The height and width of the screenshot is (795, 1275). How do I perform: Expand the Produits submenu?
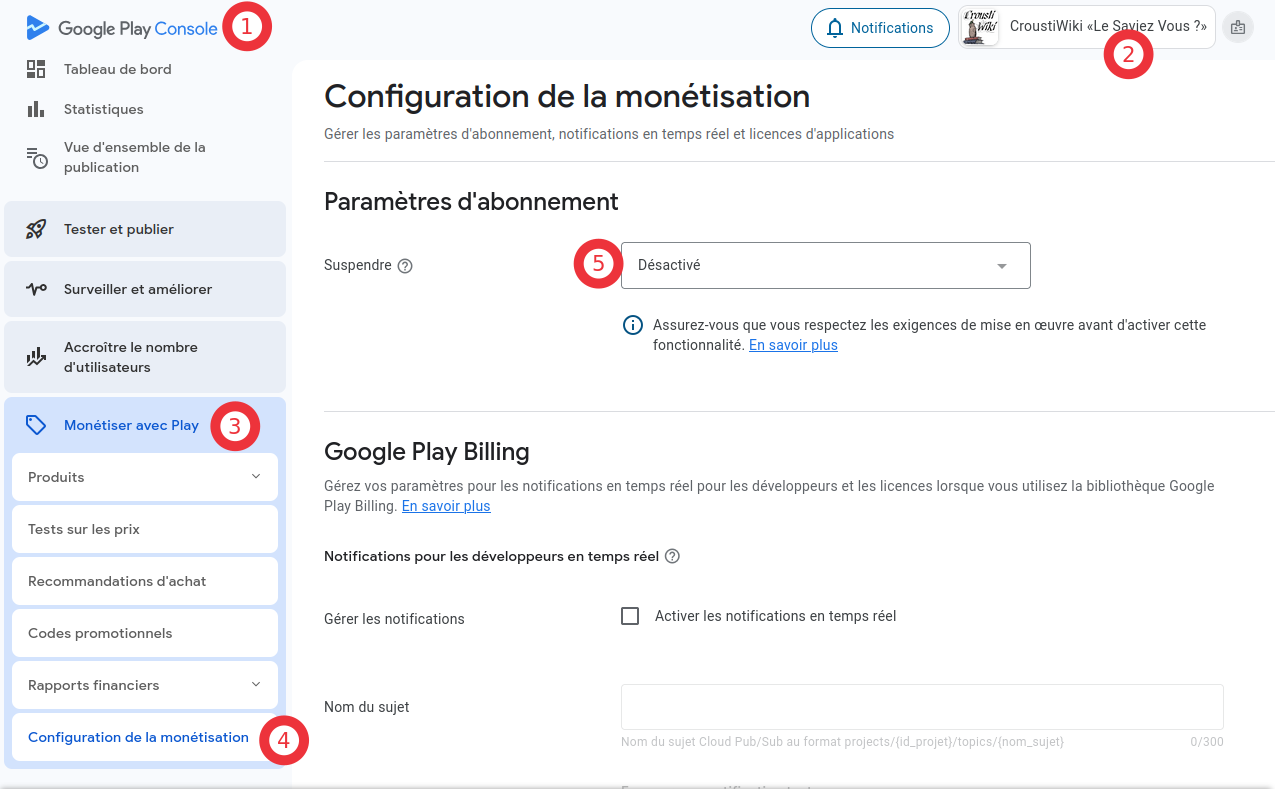coord(256,477)
